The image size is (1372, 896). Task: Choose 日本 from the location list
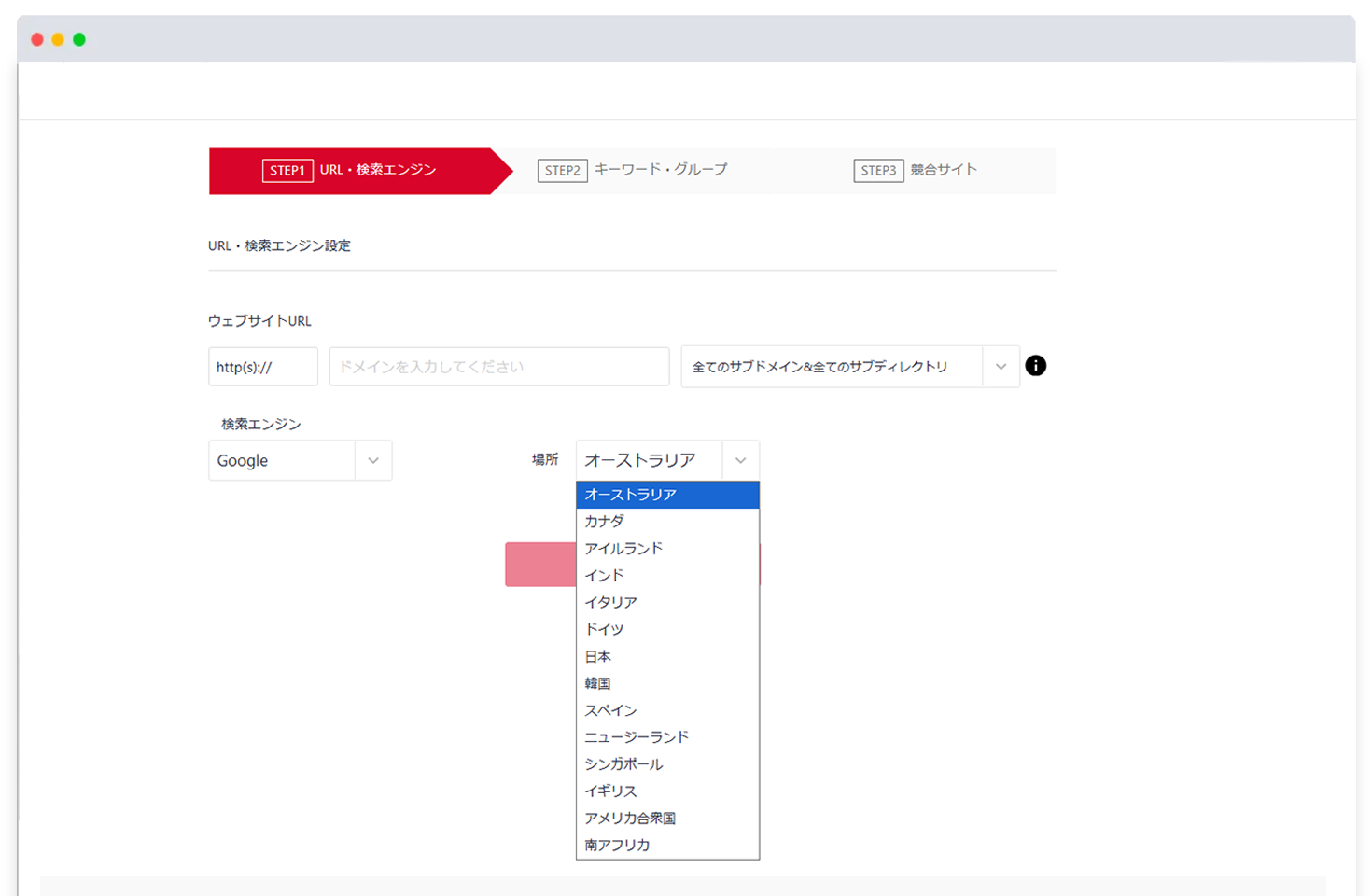(x=667, y=657)
